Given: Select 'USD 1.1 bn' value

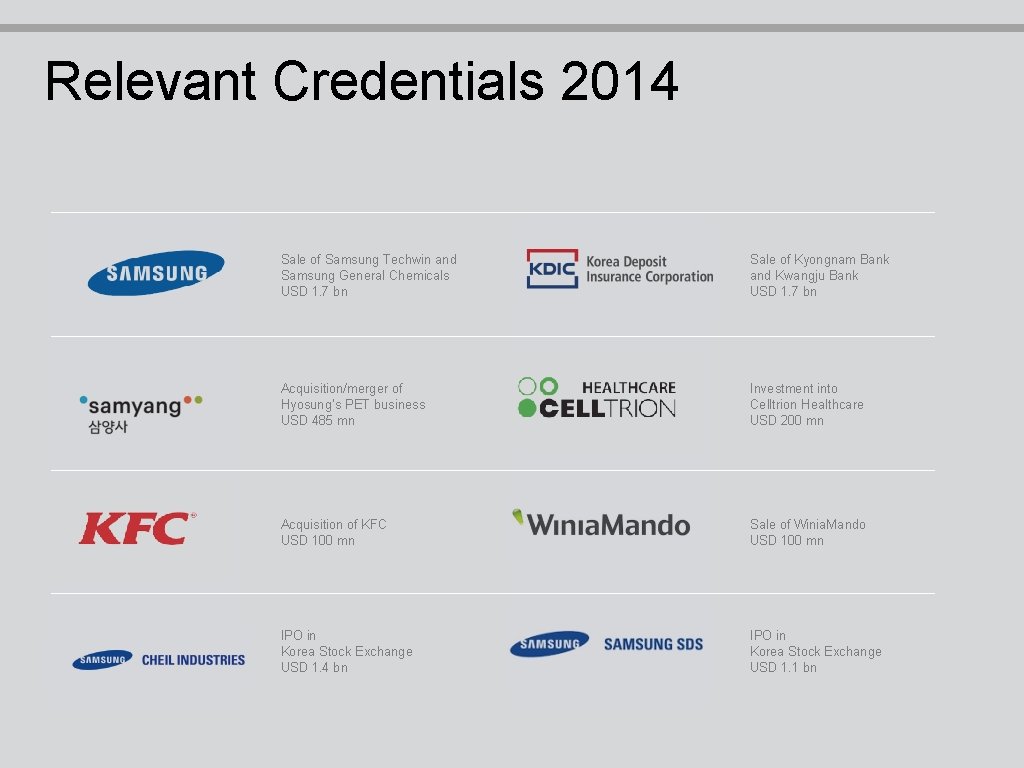Looking at the screenshot, I should coord(783,667).
